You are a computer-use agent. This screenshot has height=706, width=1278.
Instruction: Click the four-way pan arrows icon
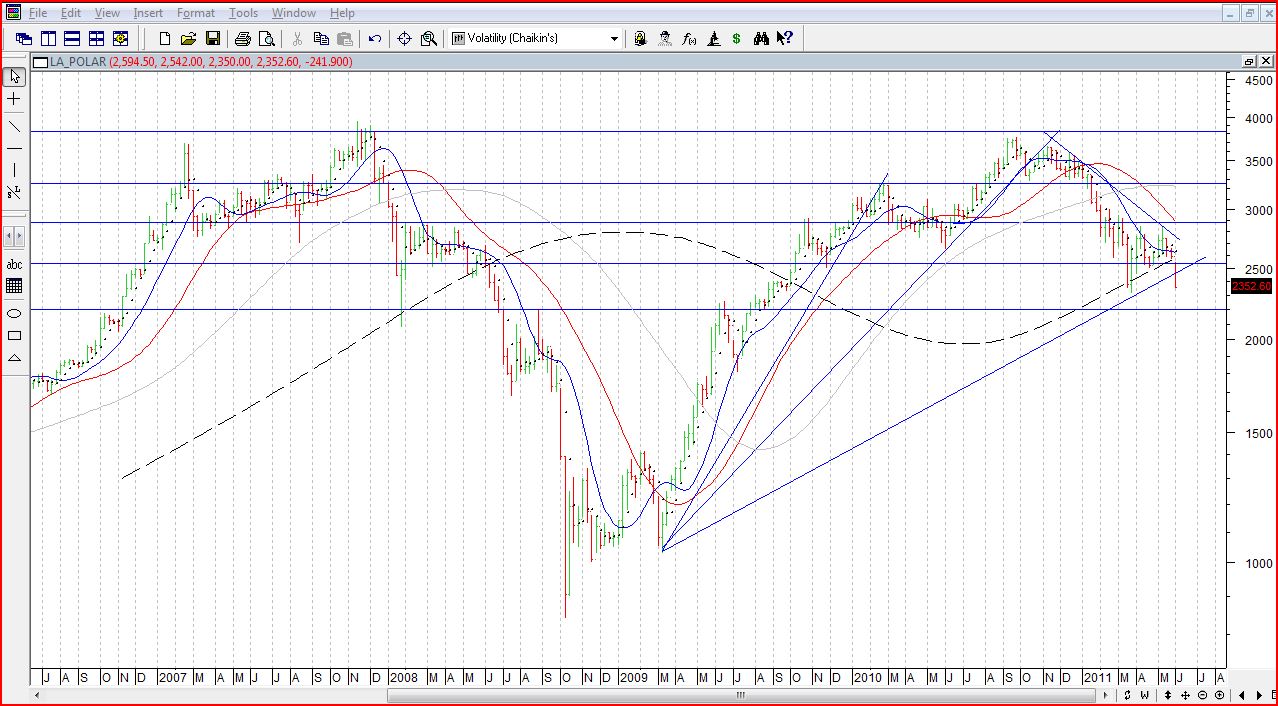1185,695
